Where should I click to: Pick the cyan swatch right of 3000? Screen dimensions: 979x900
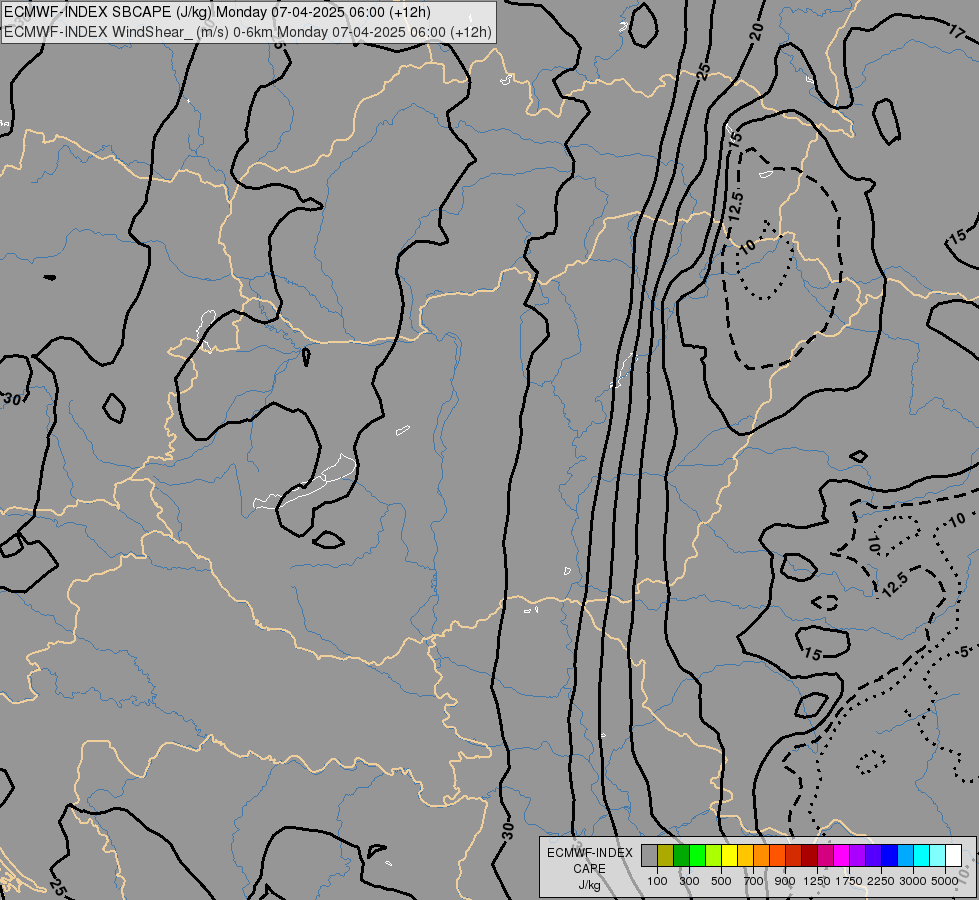[x=921, y=856]
